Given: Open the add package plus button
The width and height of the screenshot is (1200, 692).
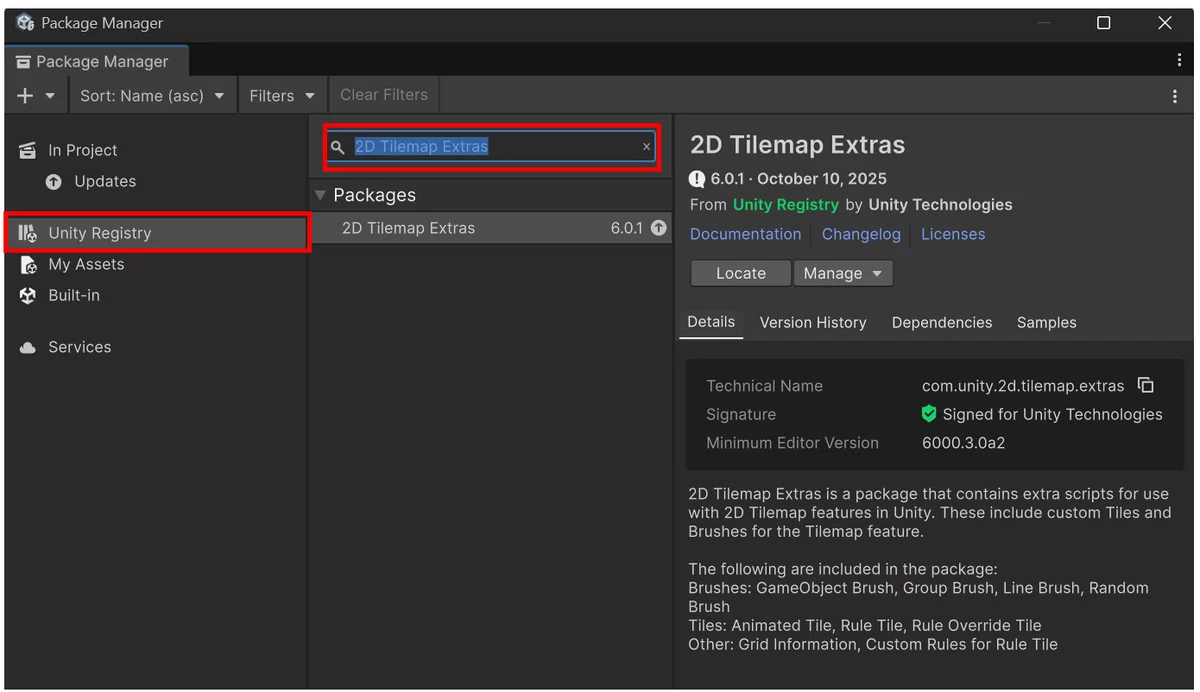Looking at the screenshot, I should 25,96.
